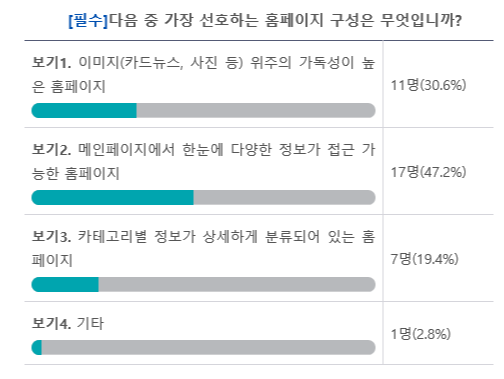Click the teal portion of 보기2 progress bar
The width and height of the screenshot is (504, 379).
tap(112, 197)
